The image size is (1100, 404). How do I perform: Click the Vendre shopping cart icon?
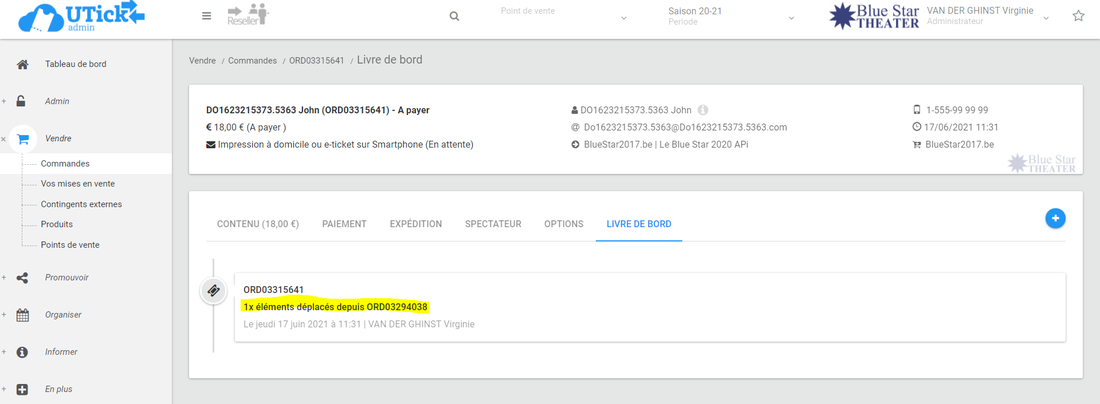pyautogui.click(x=22, y=139)
